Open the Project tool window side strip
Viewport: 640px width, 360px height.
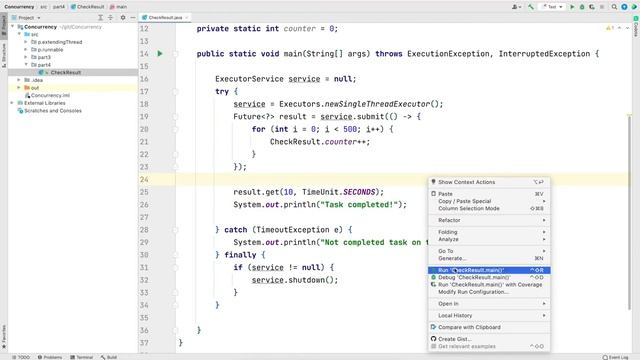click(x=4, y=26)
